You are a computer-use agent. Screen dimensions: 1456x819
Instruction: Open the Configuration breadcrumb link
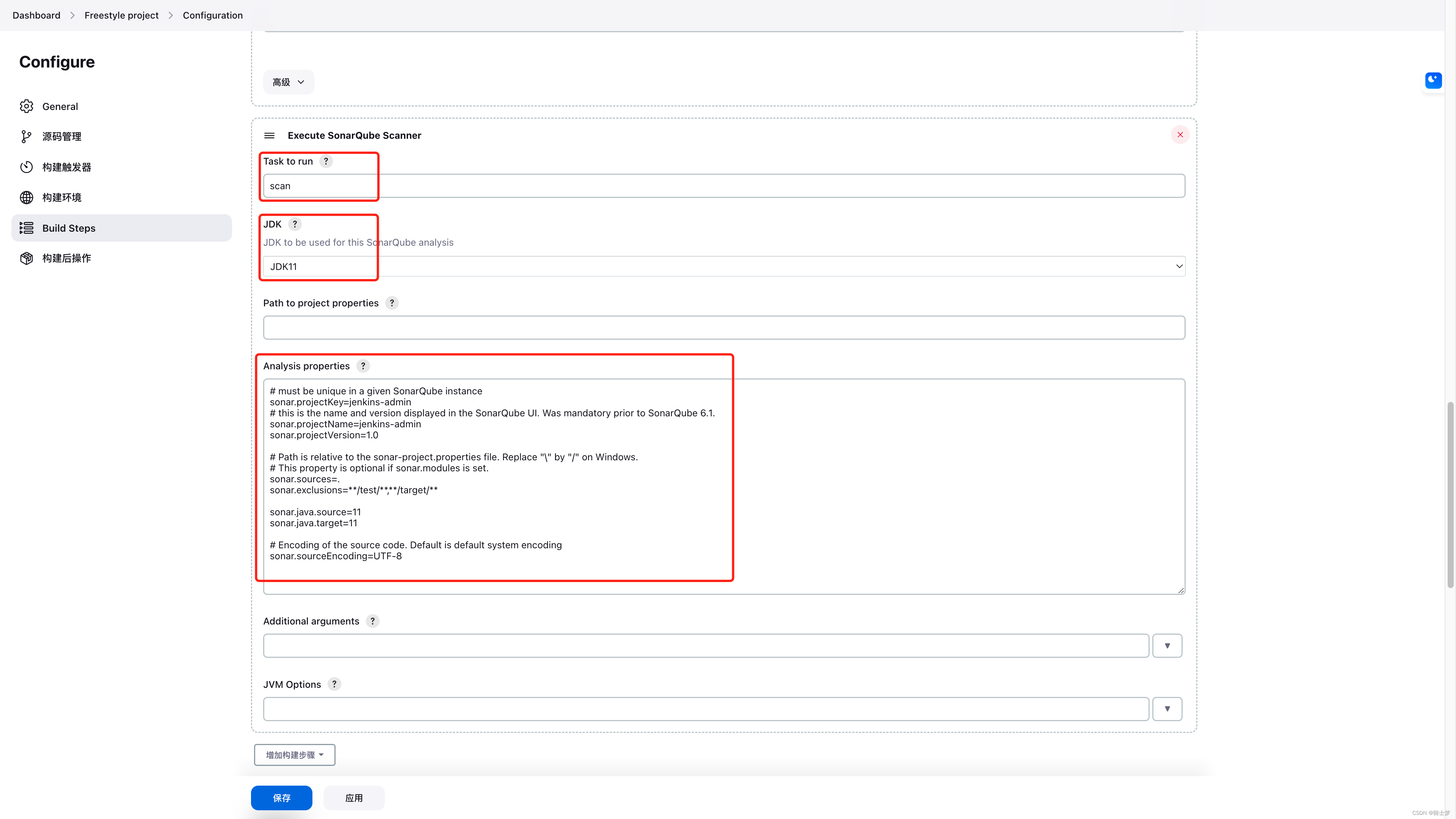point(212,15)
